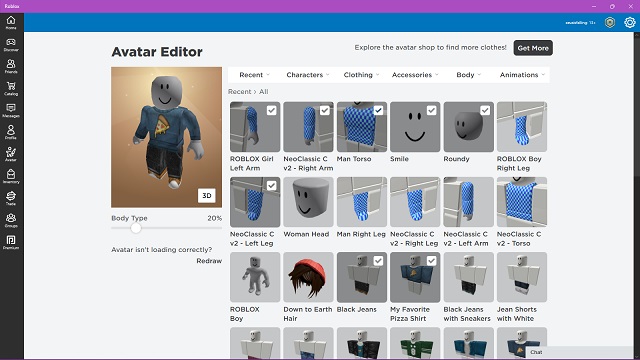Select Black Jeans with Sneakers thumbnail
The height and width of the screenshot is (360, 640).
click(x=469, y=277)
